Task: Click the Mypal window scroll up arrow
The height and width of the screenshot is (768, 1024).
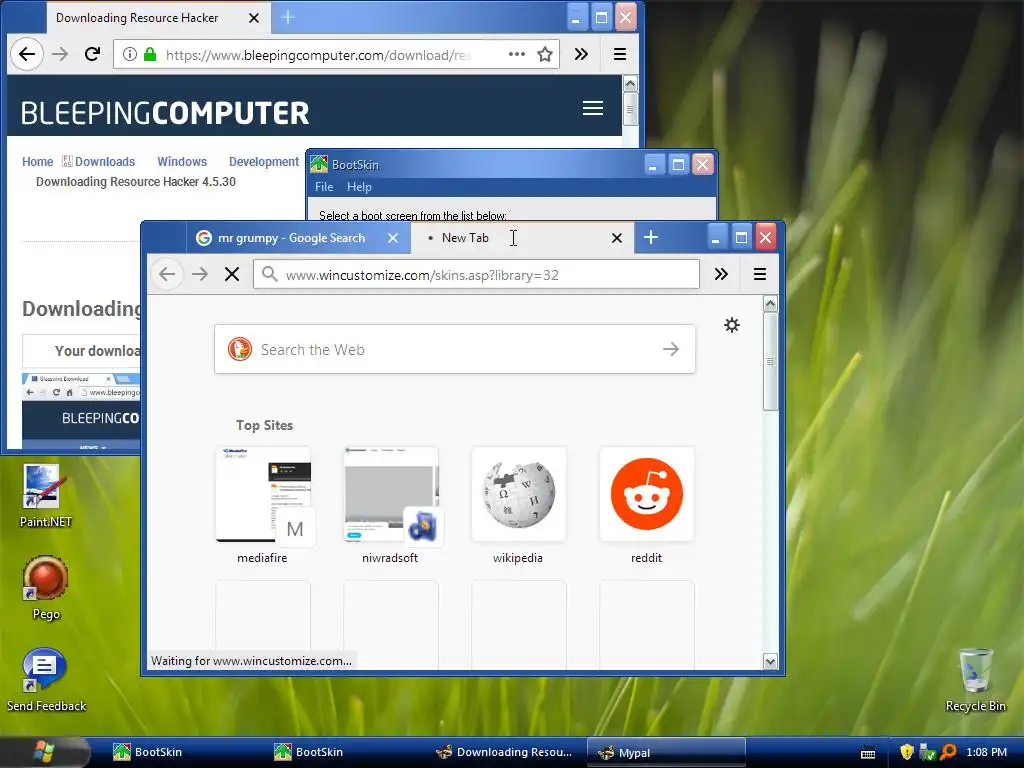Action: click(770, 304)
